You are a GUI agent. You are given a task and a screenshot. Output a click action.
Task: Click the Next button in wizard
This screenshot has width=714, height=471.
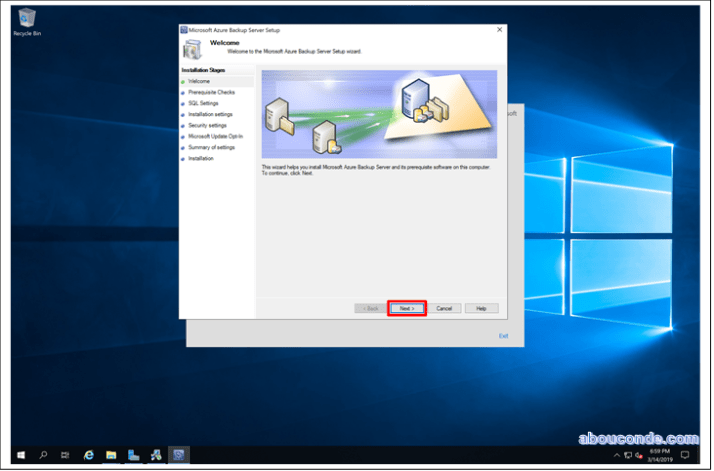(x=406, y=308)
